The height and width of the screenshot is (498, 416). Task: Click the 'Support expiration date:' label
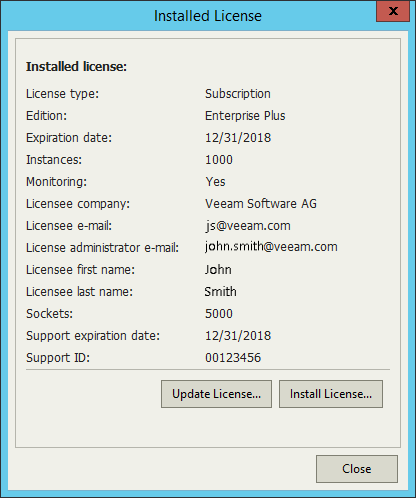[x=93, y=336]
